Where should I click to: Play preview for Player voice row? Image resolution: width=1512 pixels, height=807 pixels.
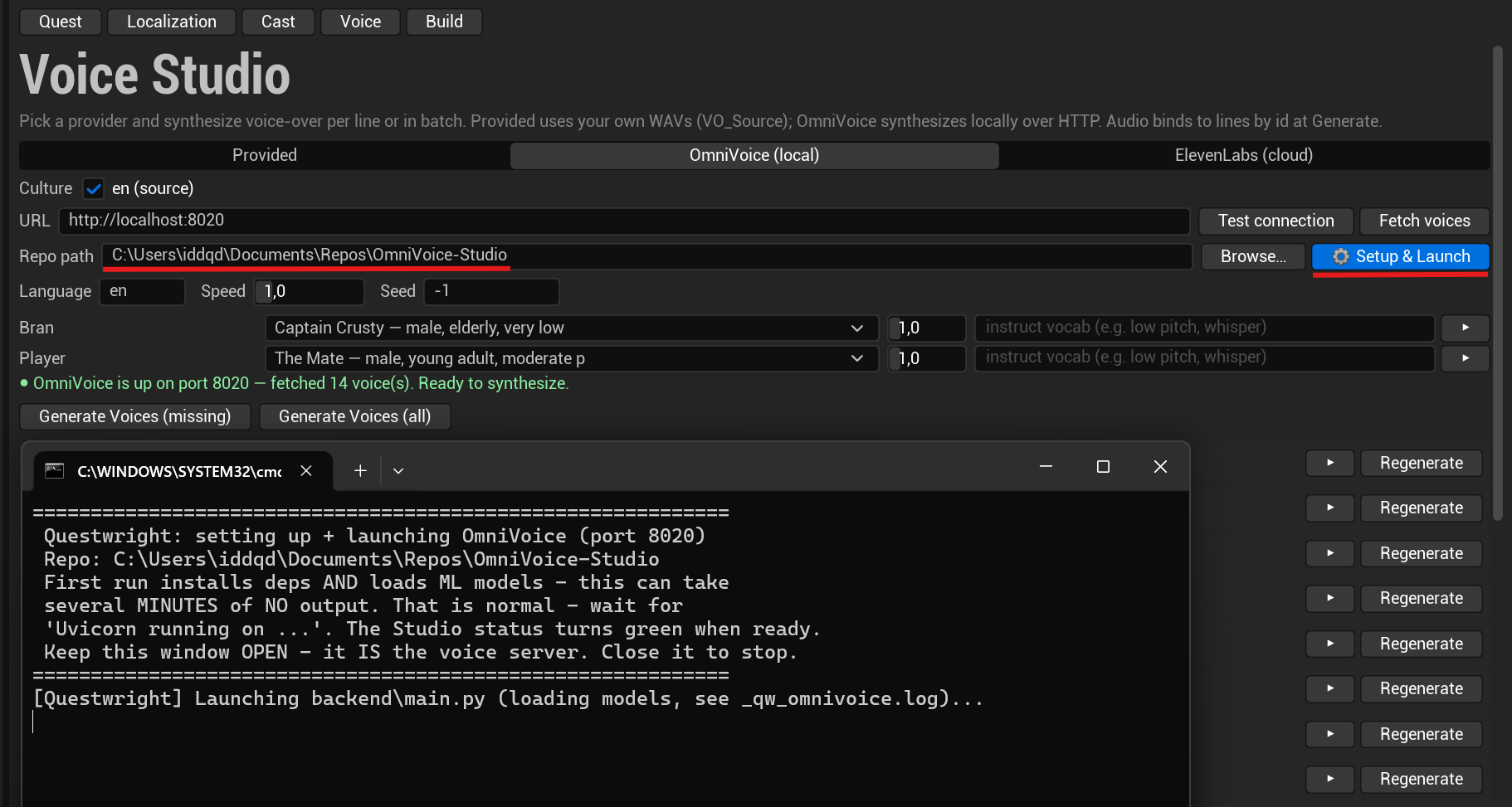(x=1466, y=358)
